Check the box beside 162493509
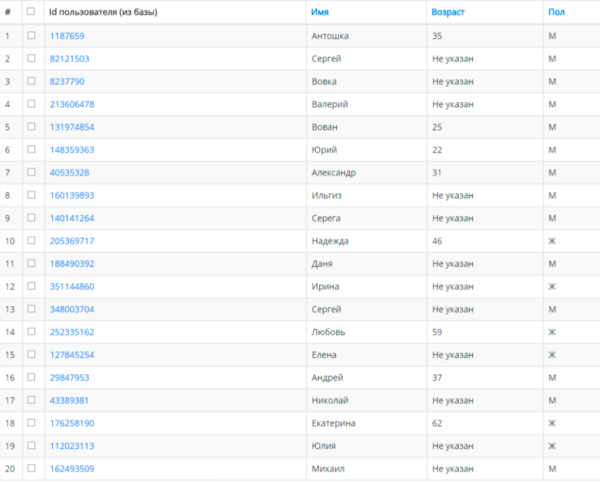The width and height of the screenshot is (600, 482). 31,468
